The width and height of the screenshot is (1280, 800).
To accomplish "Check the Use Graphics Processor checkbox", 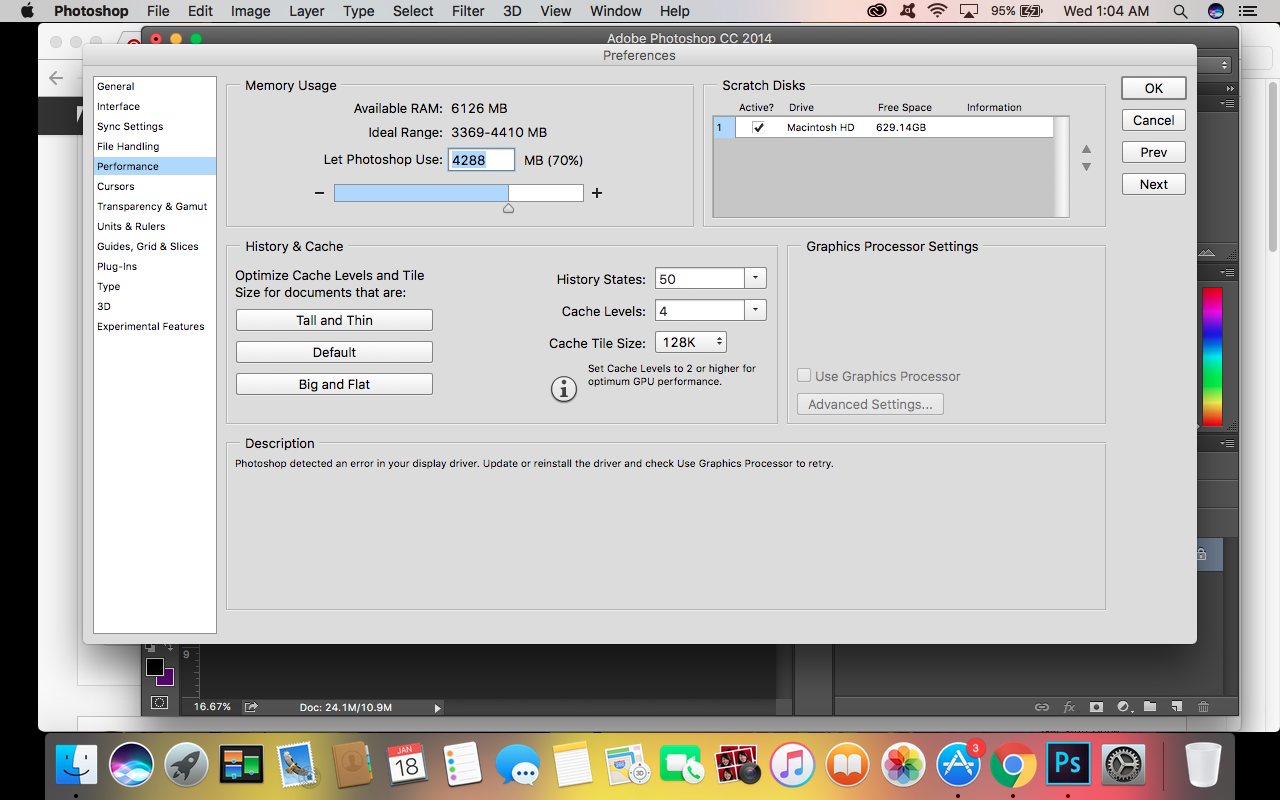I will pos(804,376).
